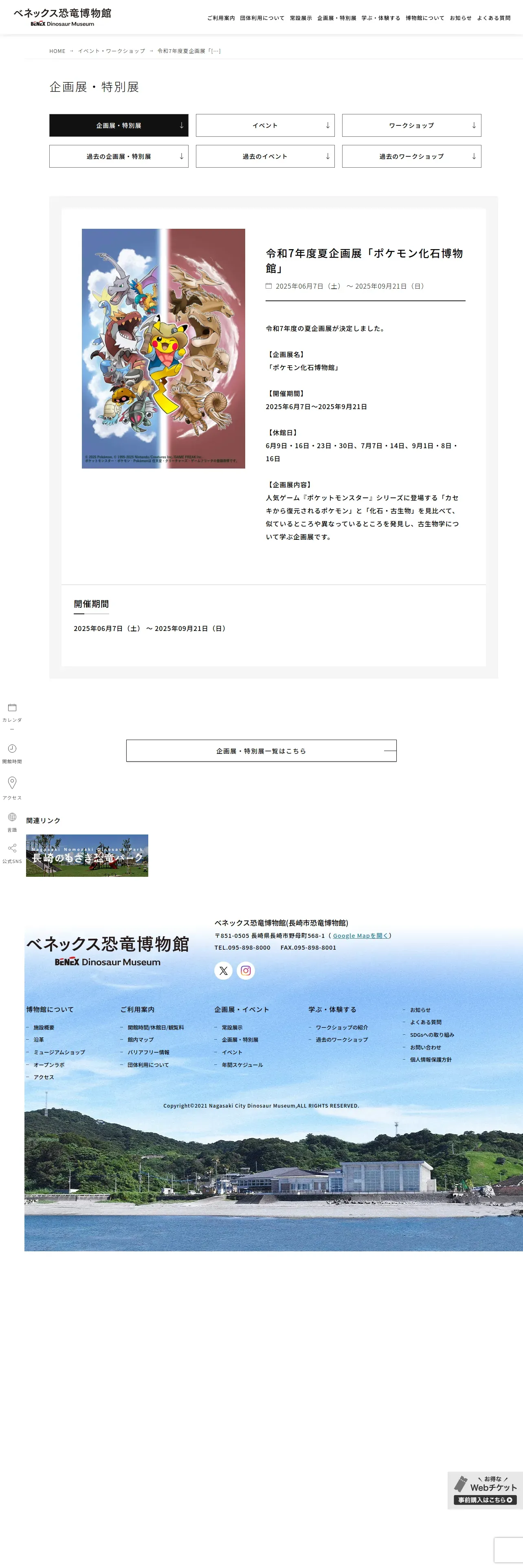Open 過去のイベント button
Screen dimensions: 523x1568
[265, 156]
